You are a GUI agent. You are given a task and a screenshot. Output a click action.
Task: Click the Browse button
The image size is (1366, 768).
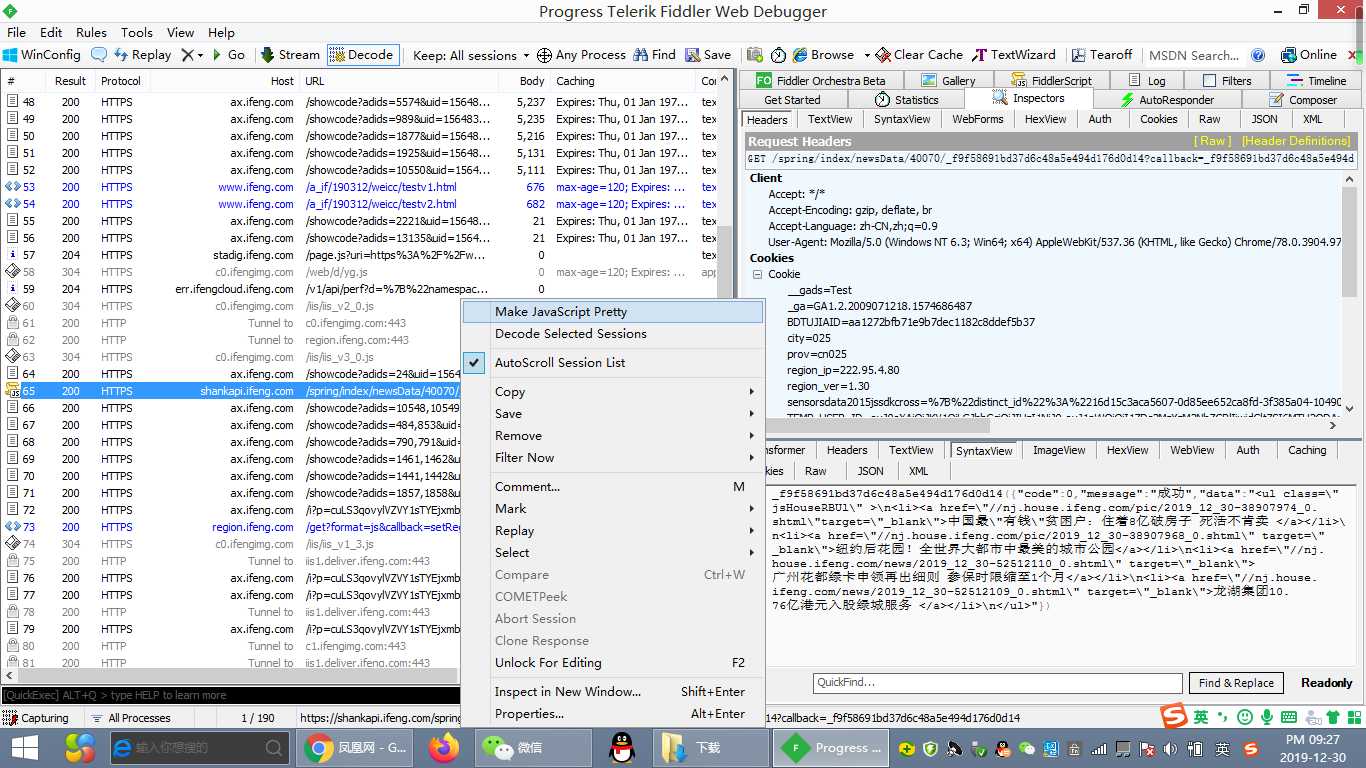click(x=824, y=55)
